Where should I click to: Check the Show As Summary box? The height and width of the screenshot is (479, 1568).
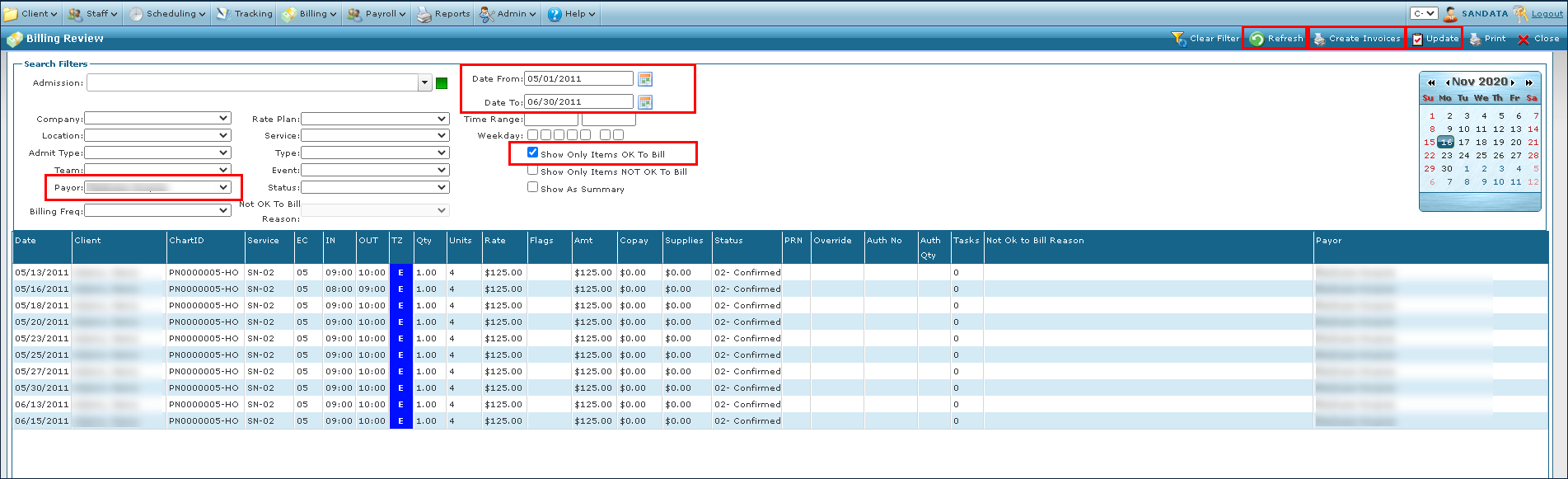click(x=532, y=187)
